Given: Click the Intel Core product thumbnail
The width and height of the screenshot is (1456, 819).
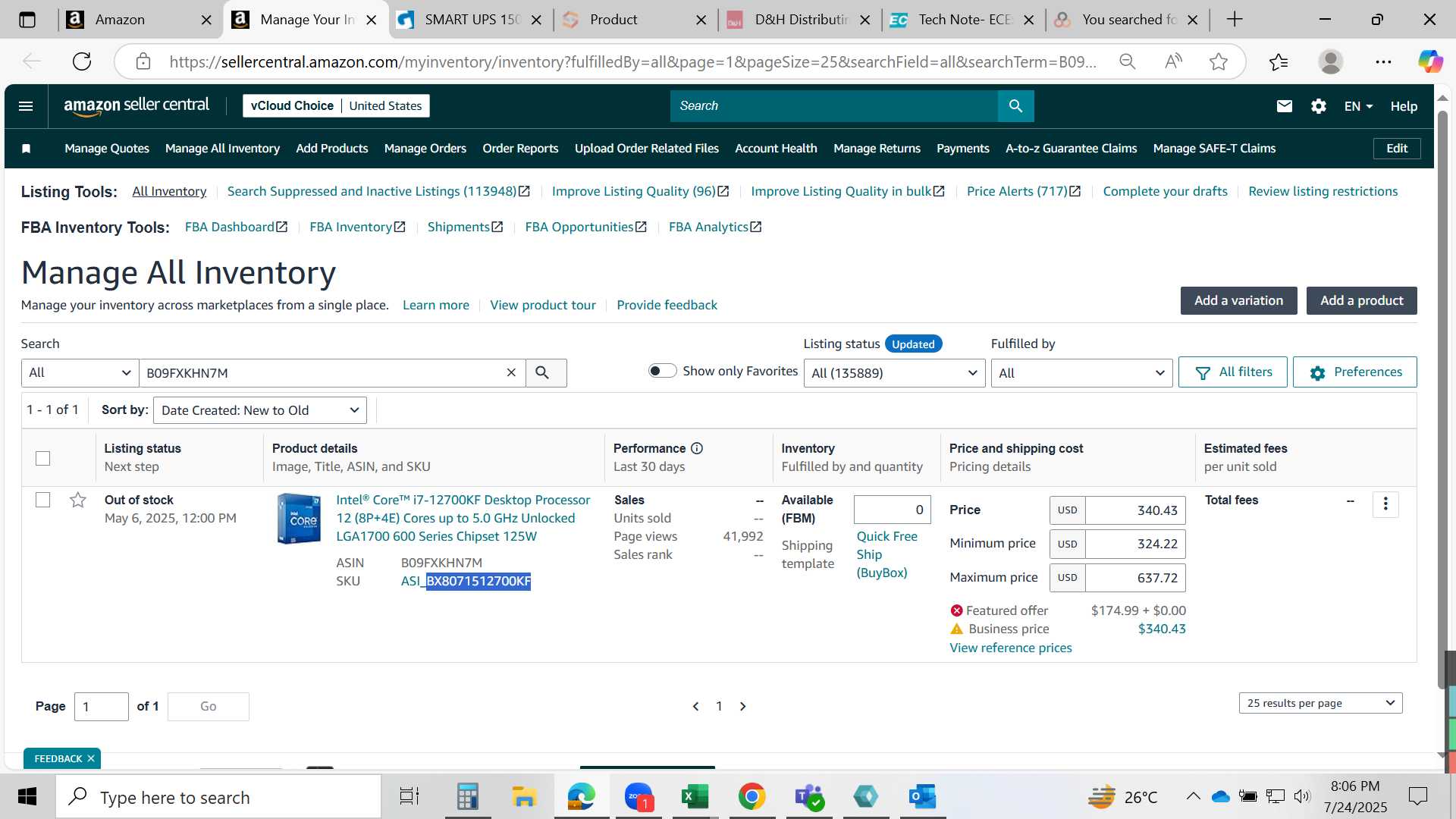Looking at the screenshot, I should (299, 519).
